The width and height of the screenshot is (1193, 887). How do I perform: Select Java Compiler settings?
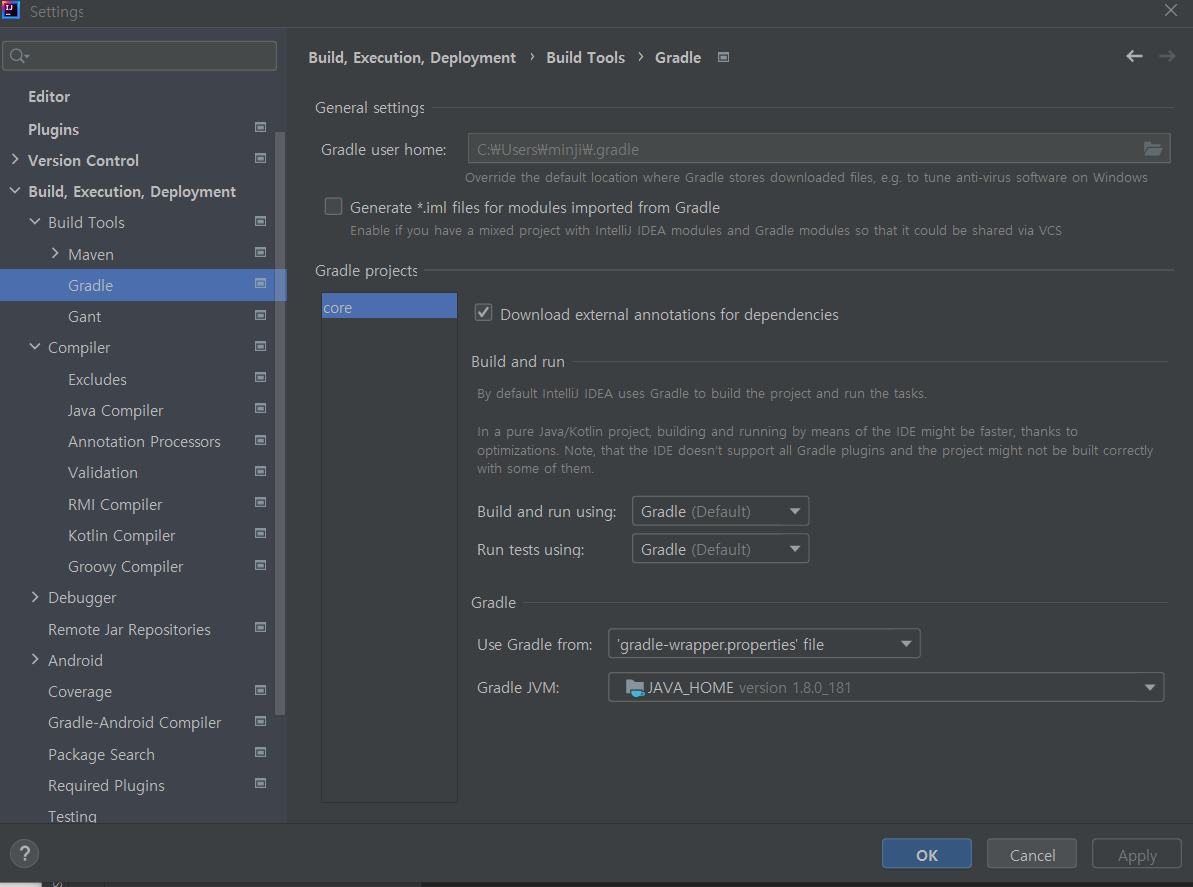(x=116, y=411)
